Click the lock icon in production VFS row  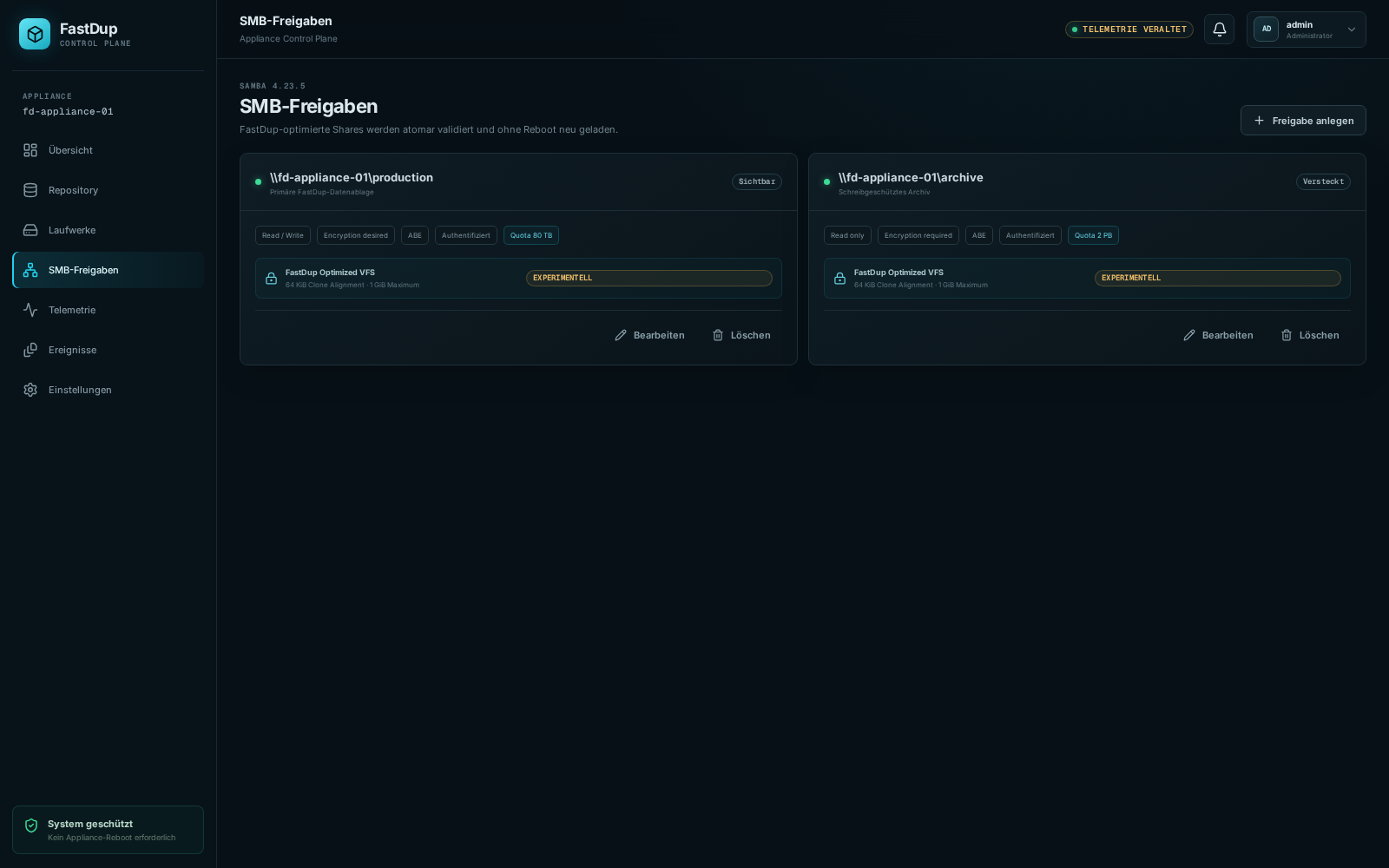[x=271, y=279]
